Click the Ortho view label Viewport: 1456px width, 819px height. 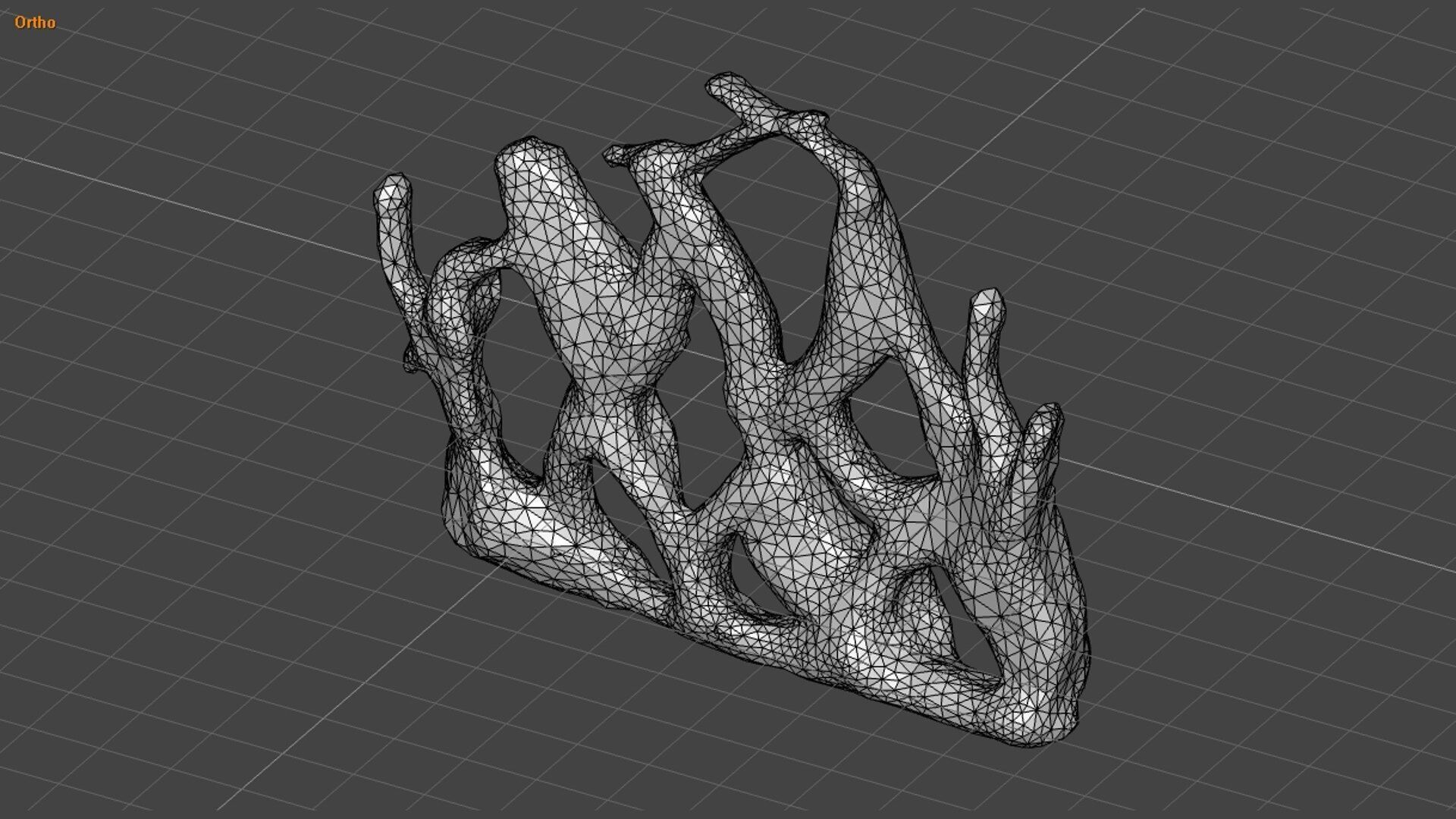click(x=35, y=23)
